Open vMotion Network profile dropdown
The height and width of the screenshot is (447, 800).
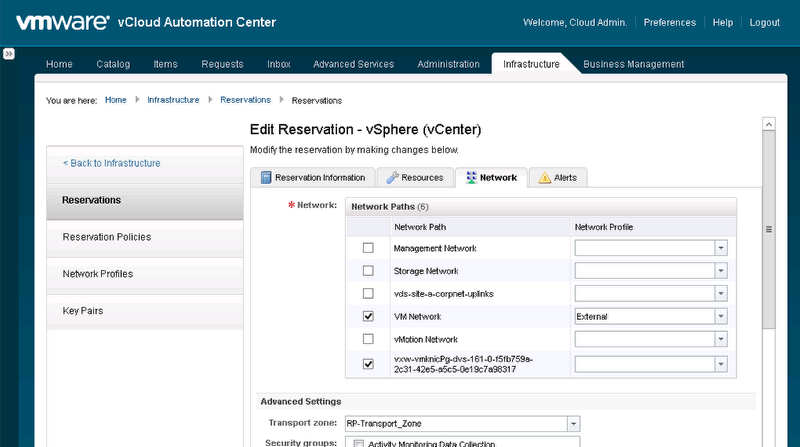pos(721,339)
